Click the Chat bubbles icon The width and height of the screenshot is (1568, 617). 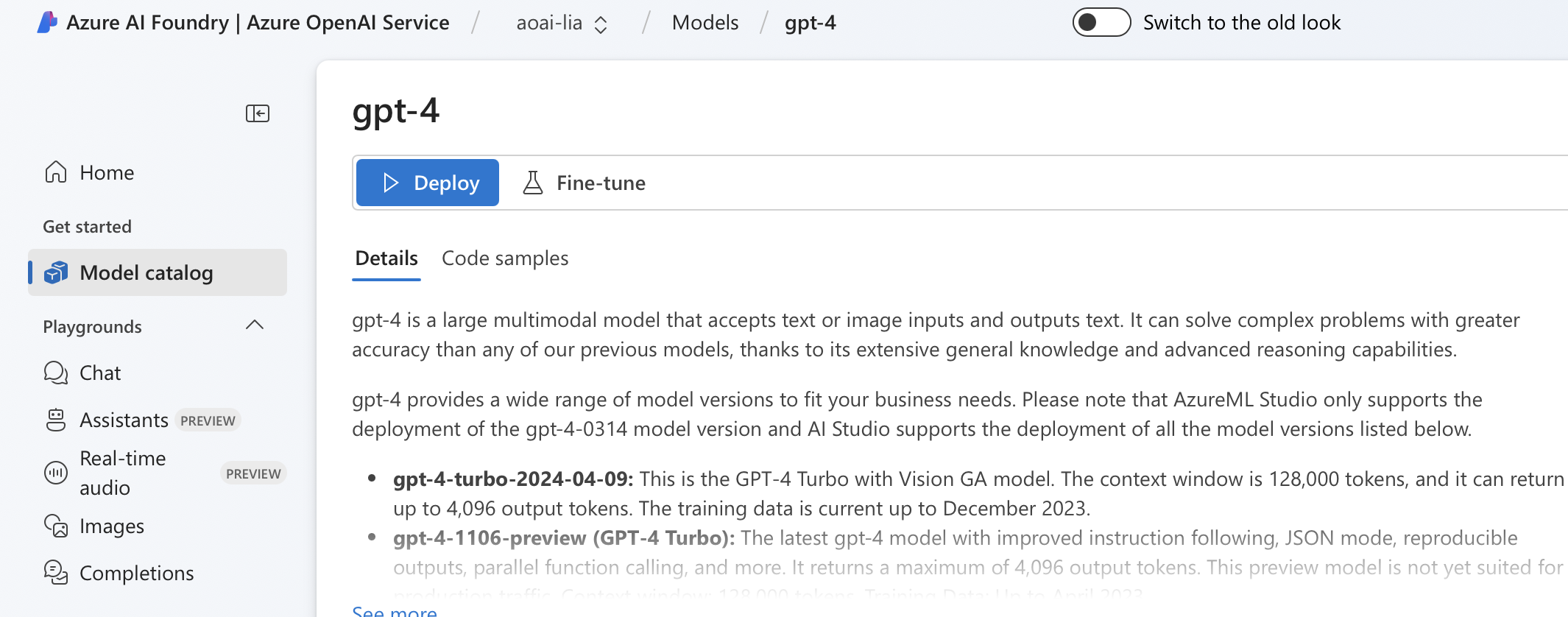[56, 373]
